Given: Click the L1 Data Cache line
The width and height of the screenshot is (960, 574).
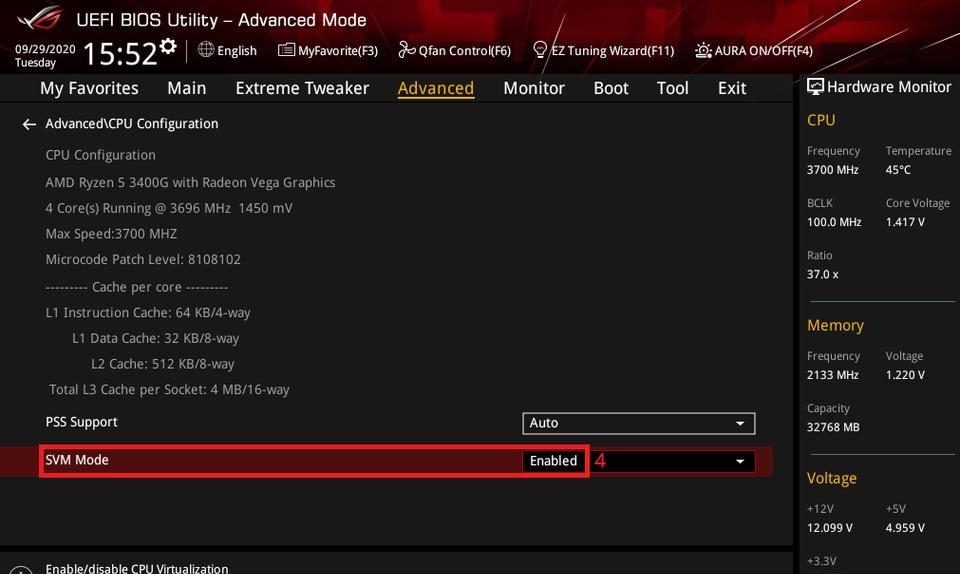Looking at the screenshot, I should click(x=156, y=338).
